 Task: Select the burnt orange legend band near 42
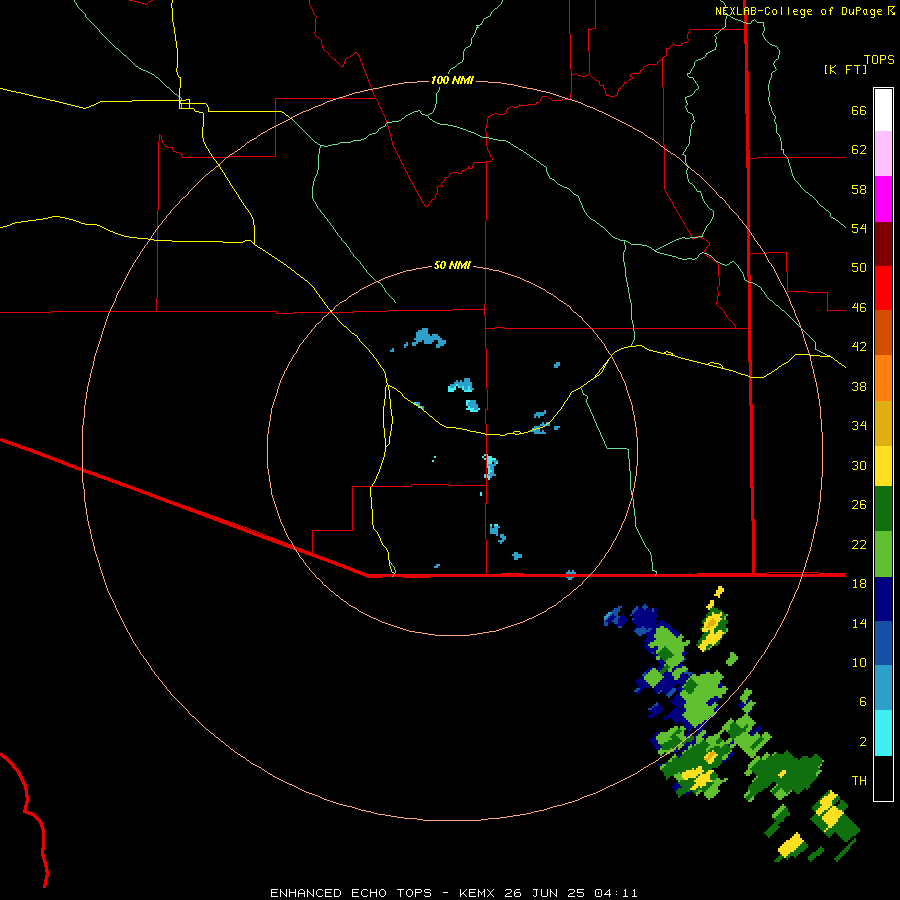(x=883, y=332)
